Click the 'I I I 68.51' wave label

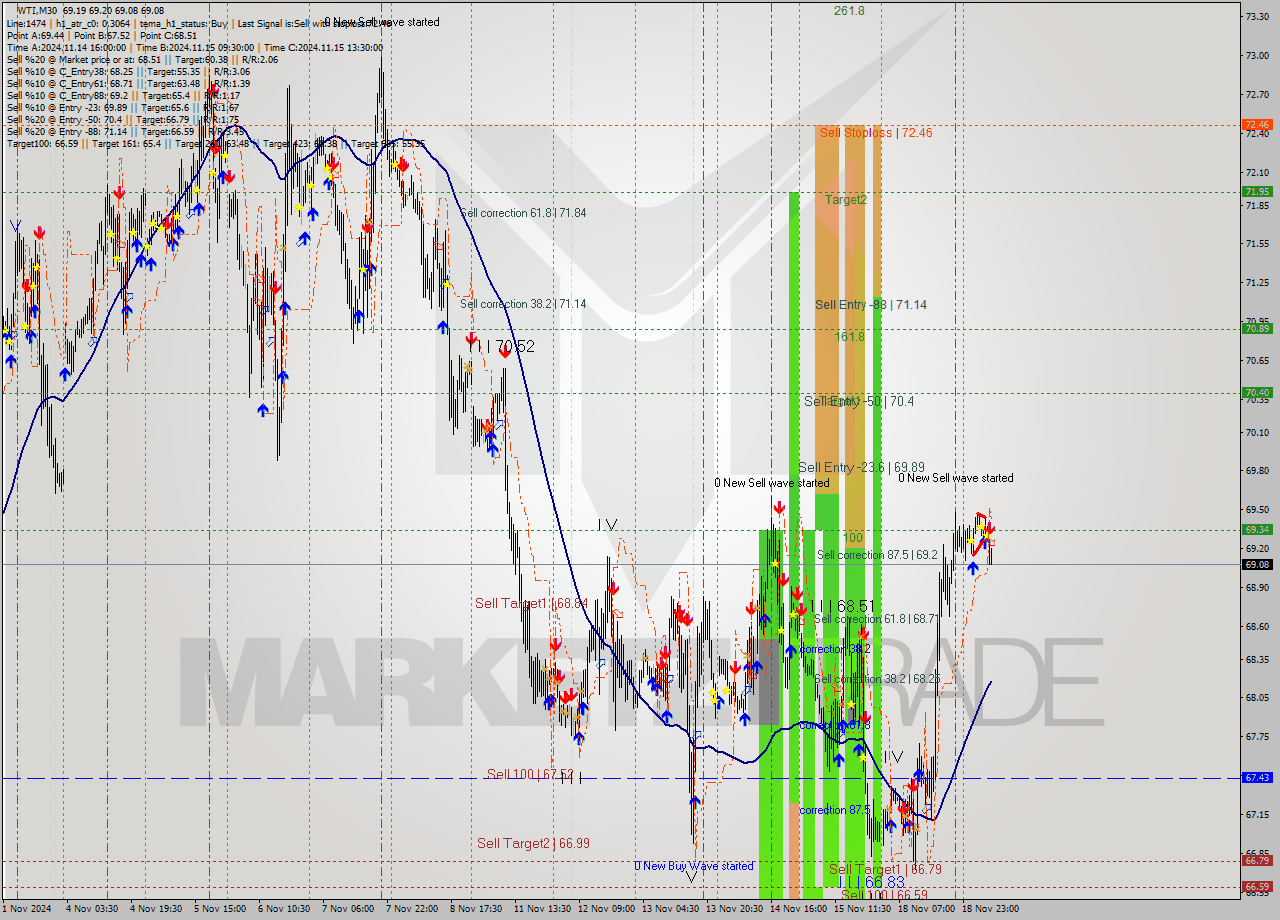(x=842, y=606)
